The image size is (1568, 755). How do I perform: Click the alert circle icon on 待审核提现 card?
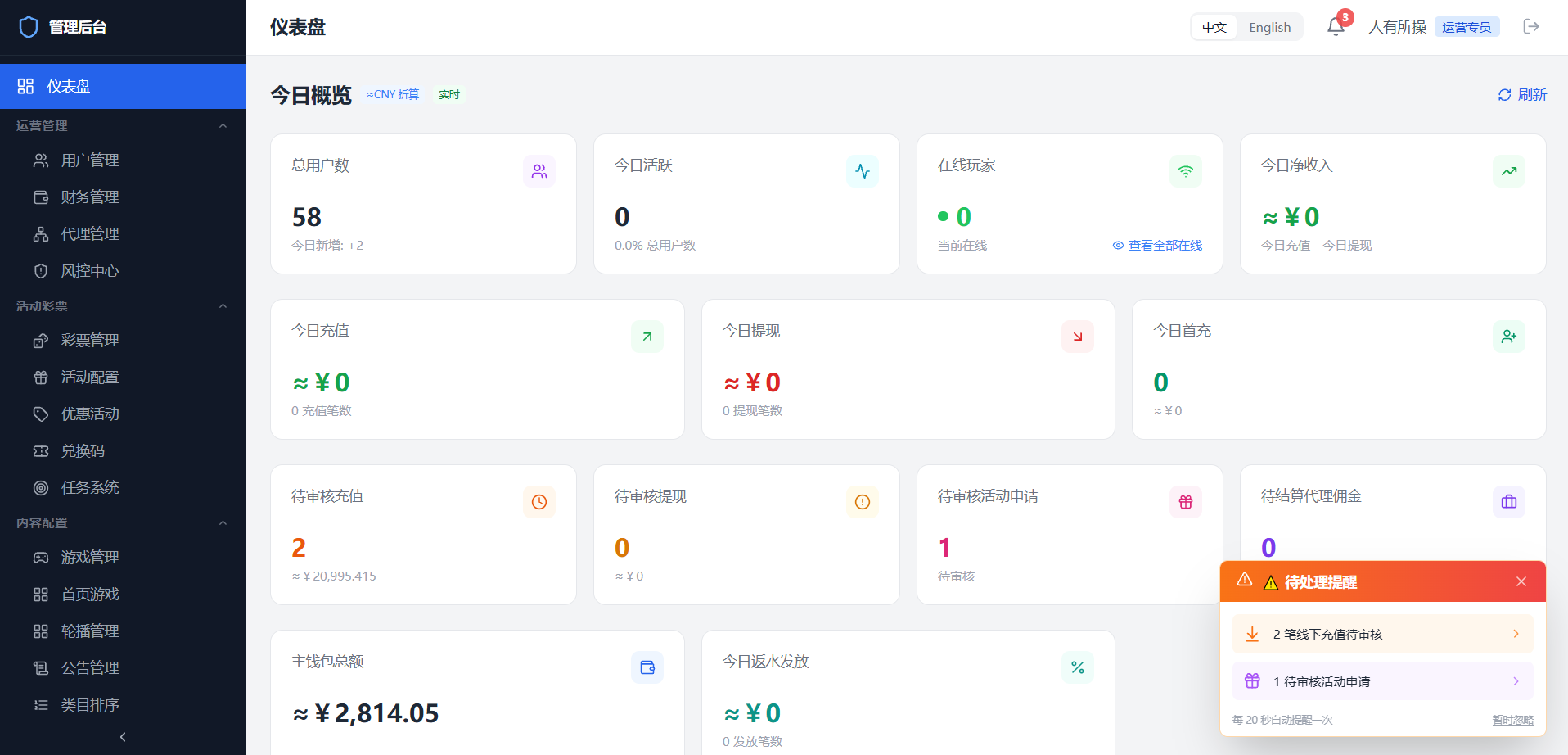pos(863,502)
